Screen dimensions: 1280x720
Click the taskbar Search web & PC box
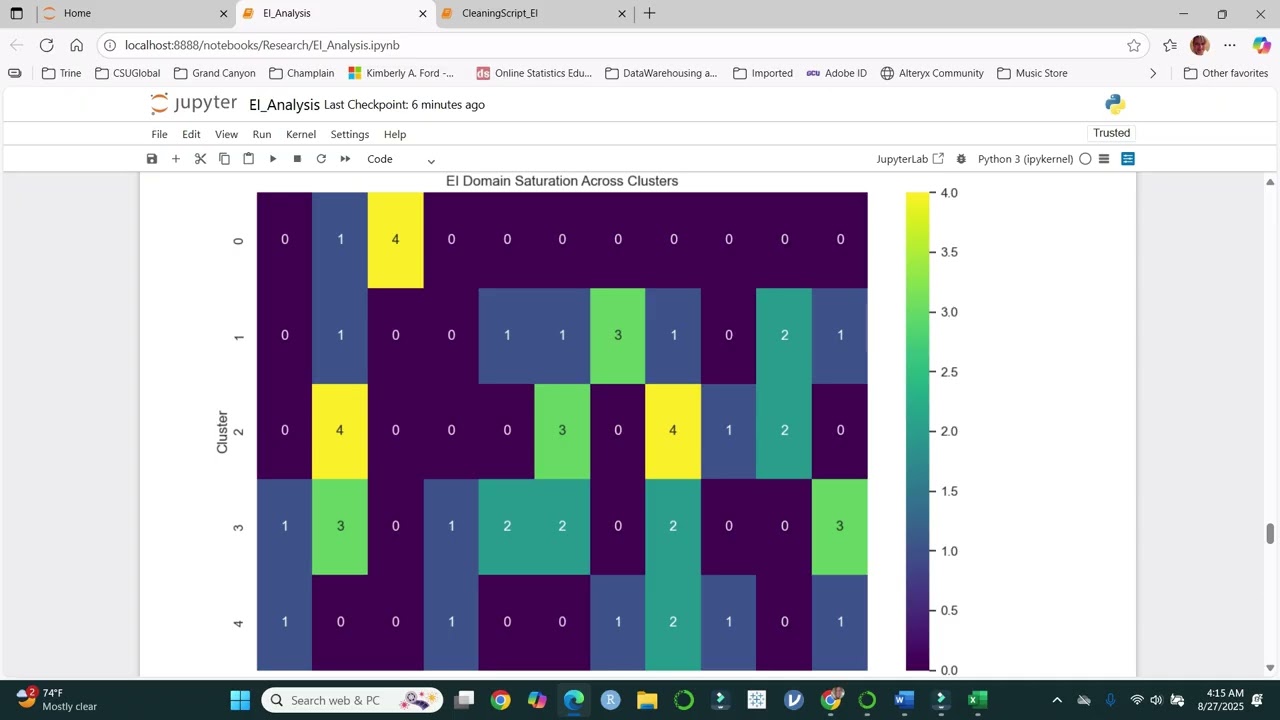tap(352, 700)
